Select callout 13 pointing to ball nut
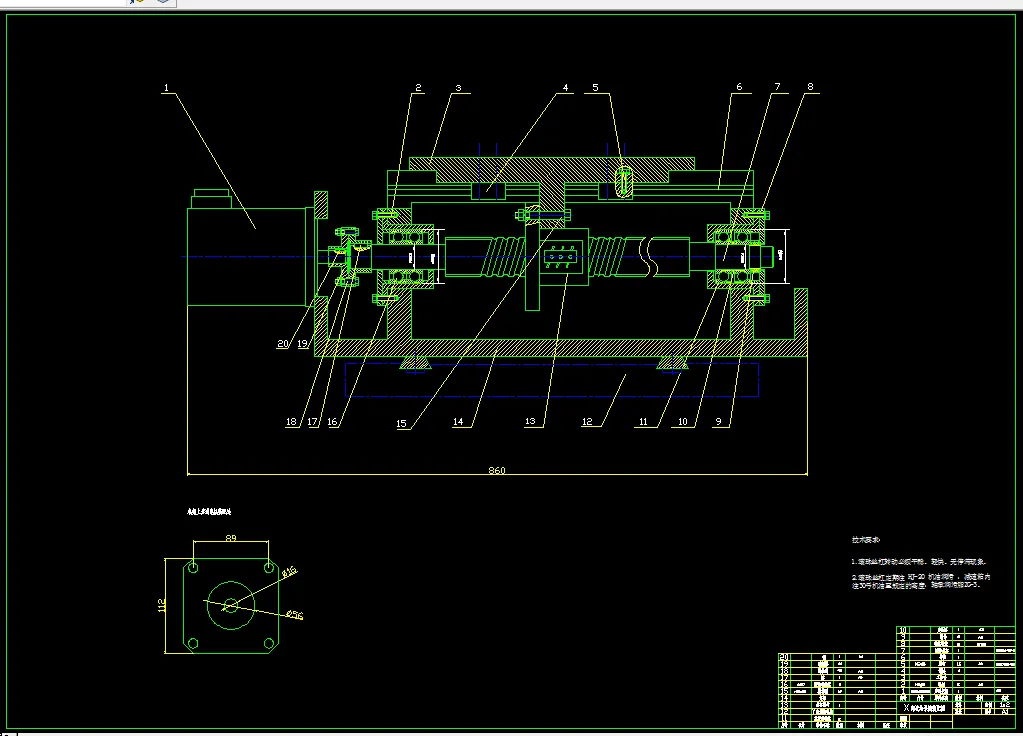Screen dimensions: 1023x736 coord(530,422)
